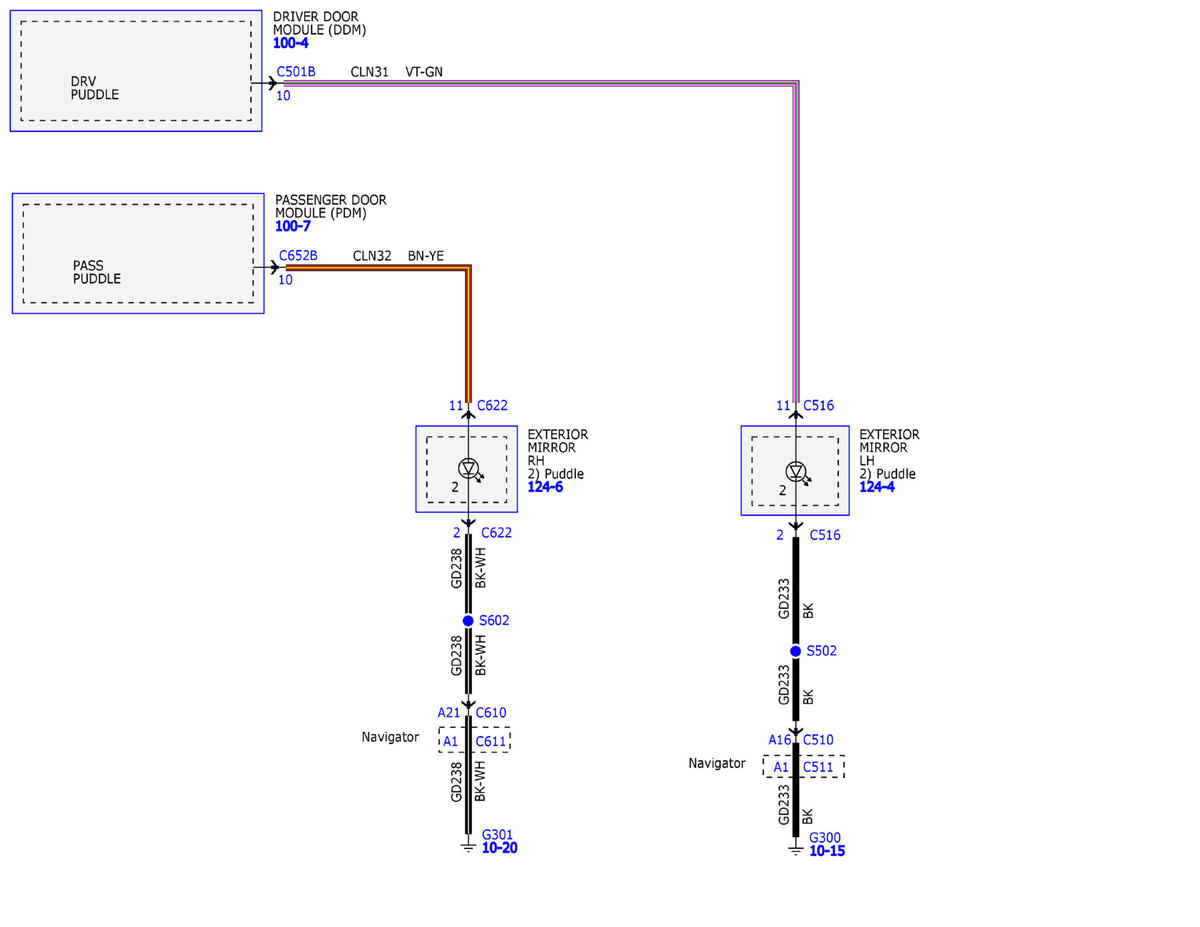The width and height of the screenshot is (1200, 927).
Task: Select the G300 ground symbol
Action: [x=795, y=849]
